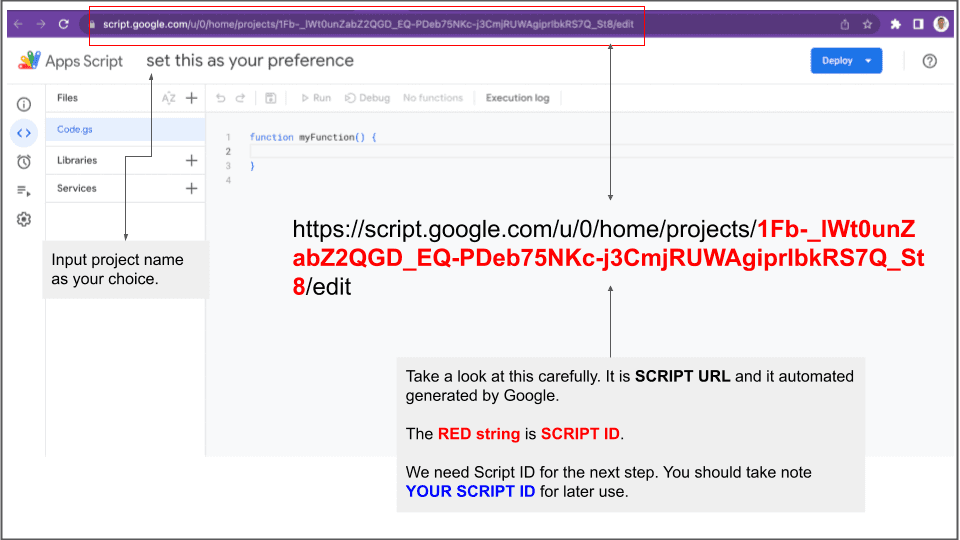
Task: Open Executions list icon in sidebar
Action: [x=24, y=191]
